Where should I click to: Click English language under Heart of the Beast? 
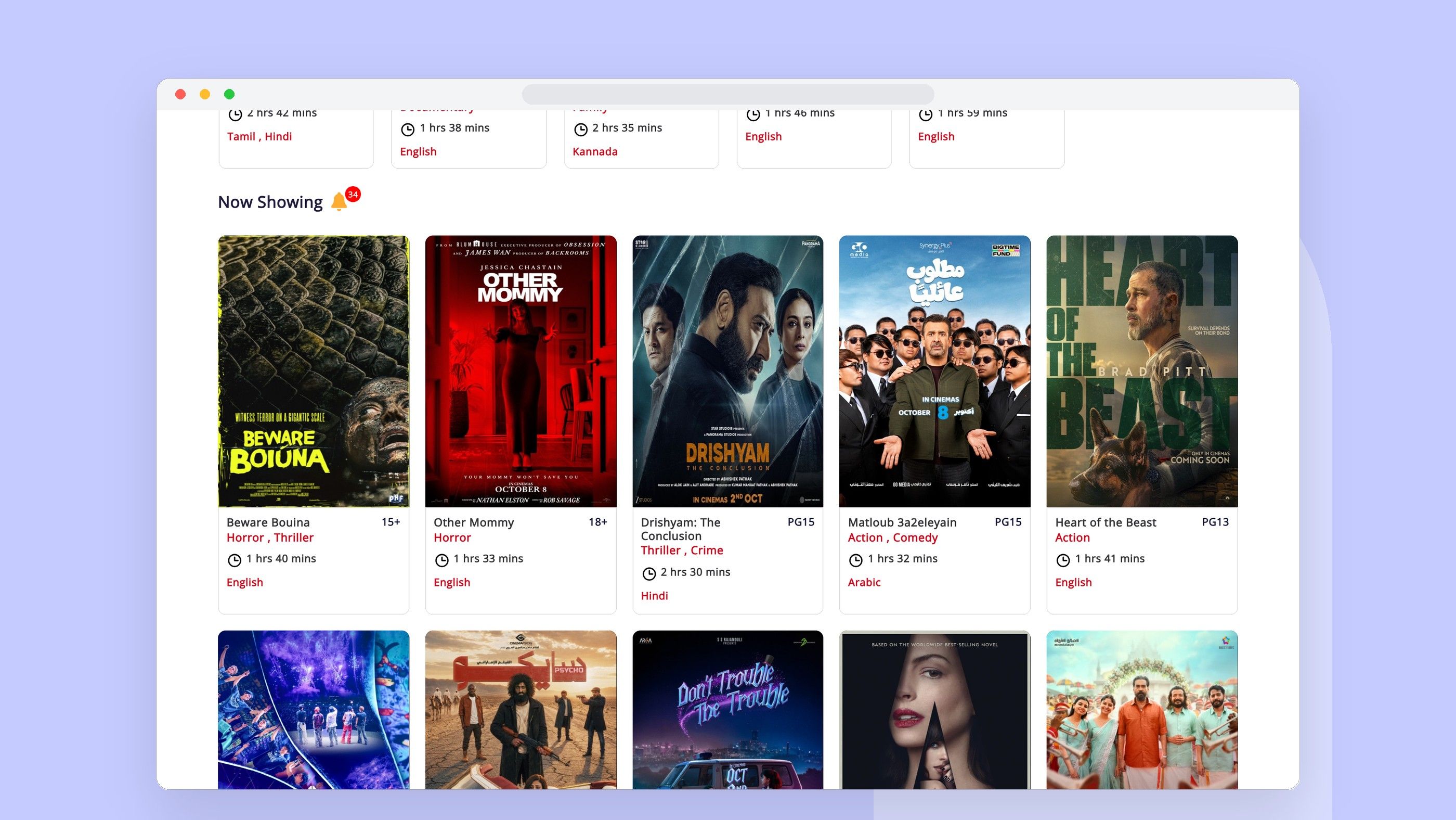(x=1073, y=582)
